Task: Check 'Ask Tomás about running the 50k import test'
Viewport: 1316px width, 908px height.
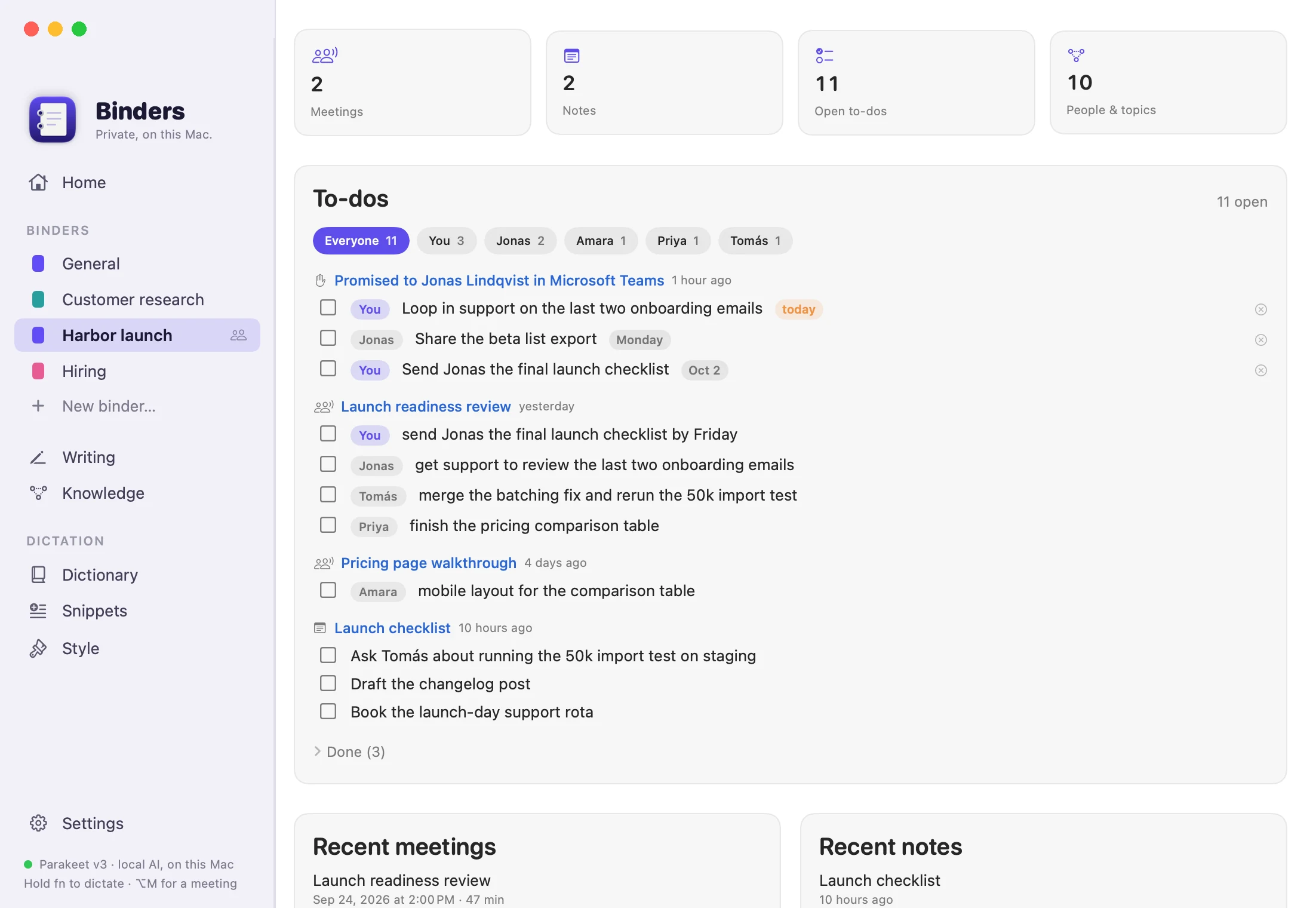Action: click(328, 655)
